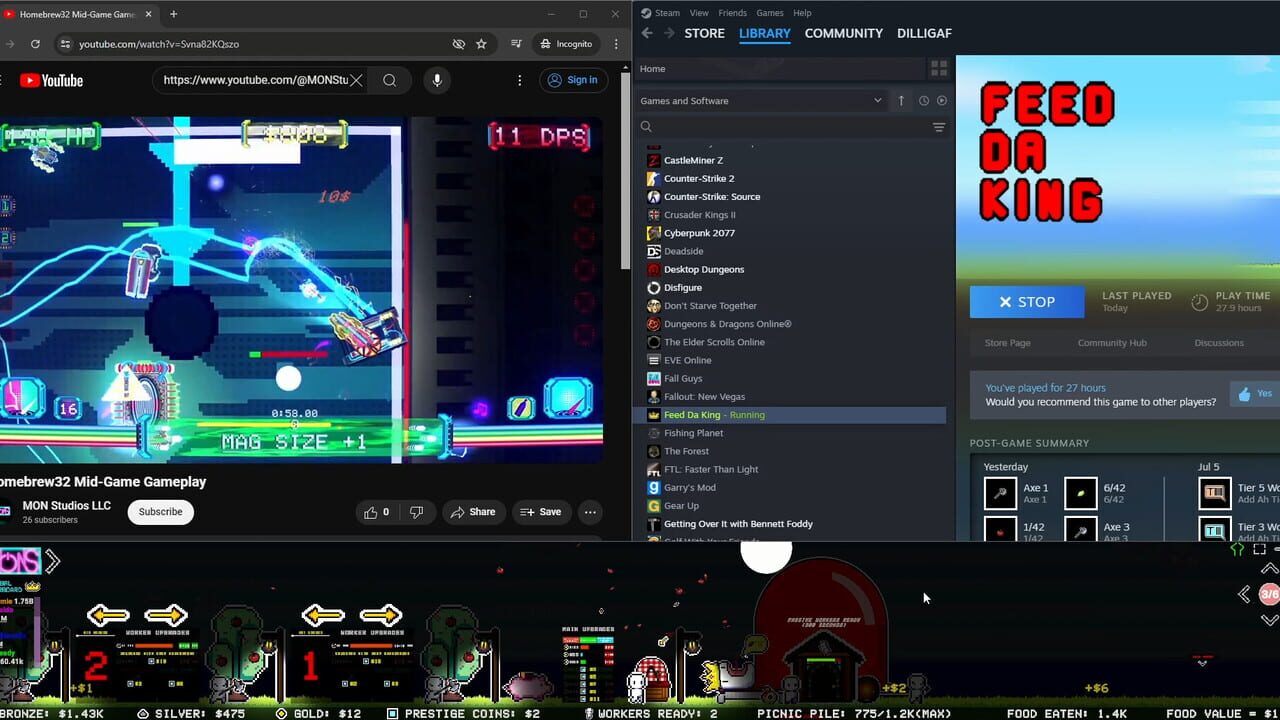Click right arrow above worker 1 panel
This screenshot has width=1280, height=720.
(x=381, y=615)
